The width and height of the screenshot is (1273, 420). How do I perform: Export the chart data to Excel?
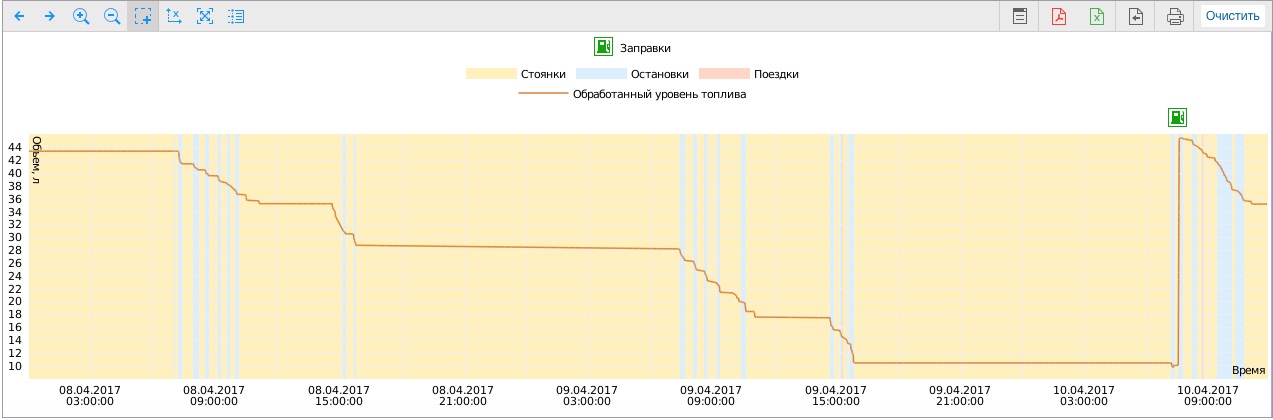coord(1097,16)
